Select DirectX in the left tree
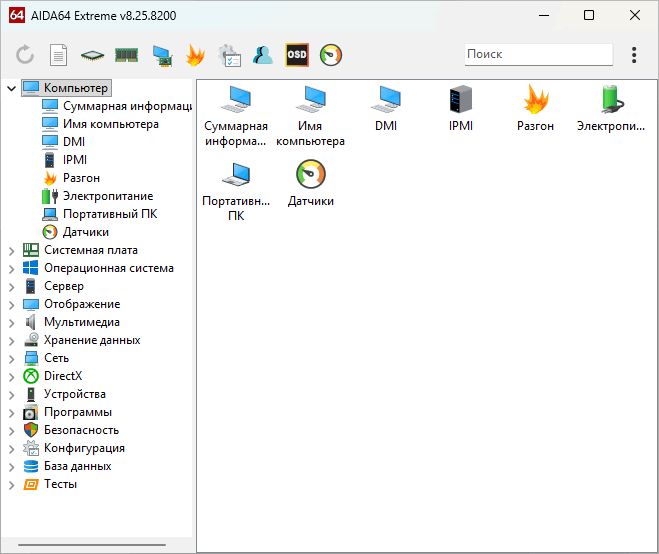Screen dimensions: 659x554 pyautogui.click(x=62, y=376)
